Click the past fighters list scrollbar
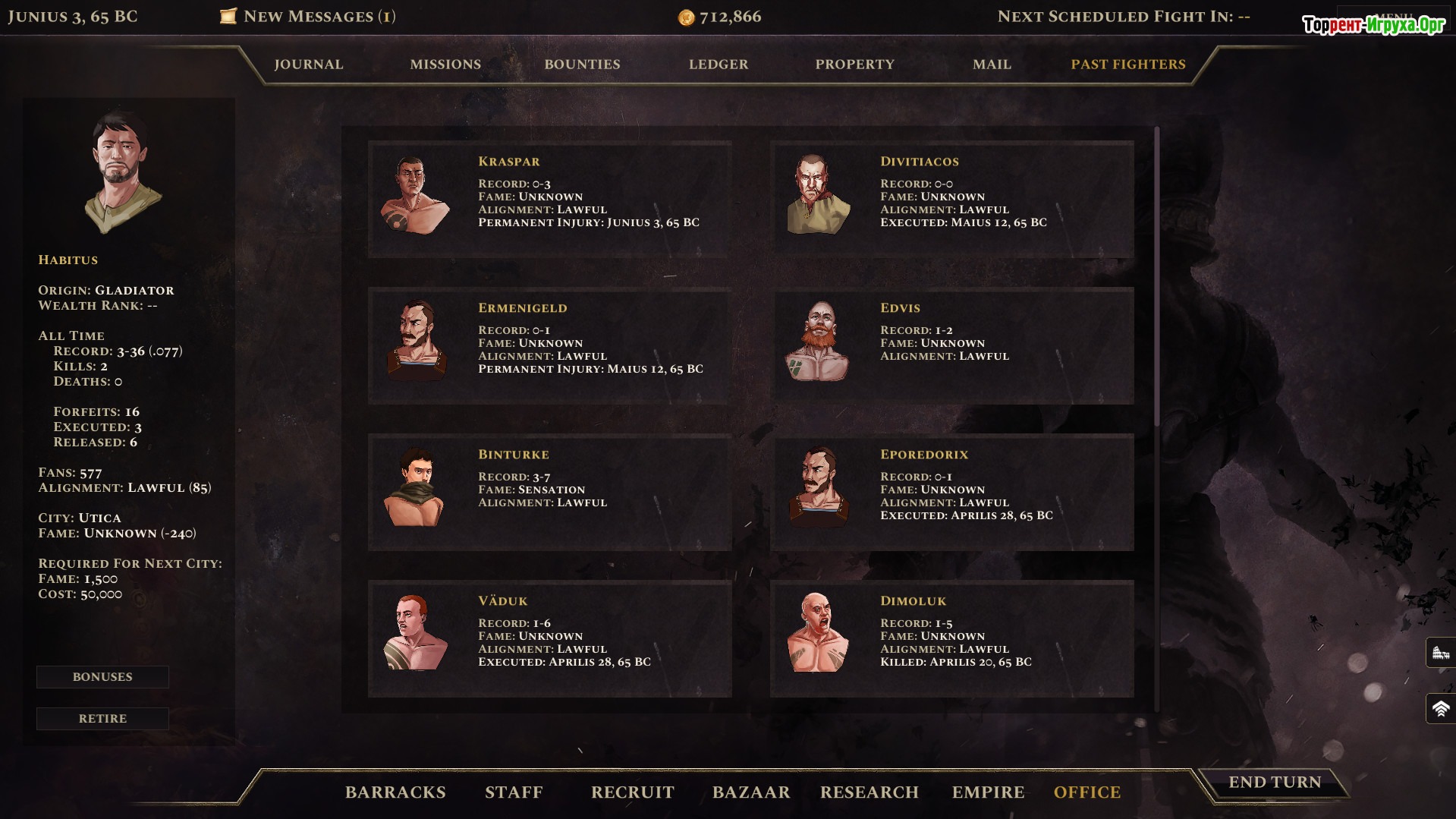This screenshot has height=819, width=1456. pyautogui.click(x=1156, y=277)
